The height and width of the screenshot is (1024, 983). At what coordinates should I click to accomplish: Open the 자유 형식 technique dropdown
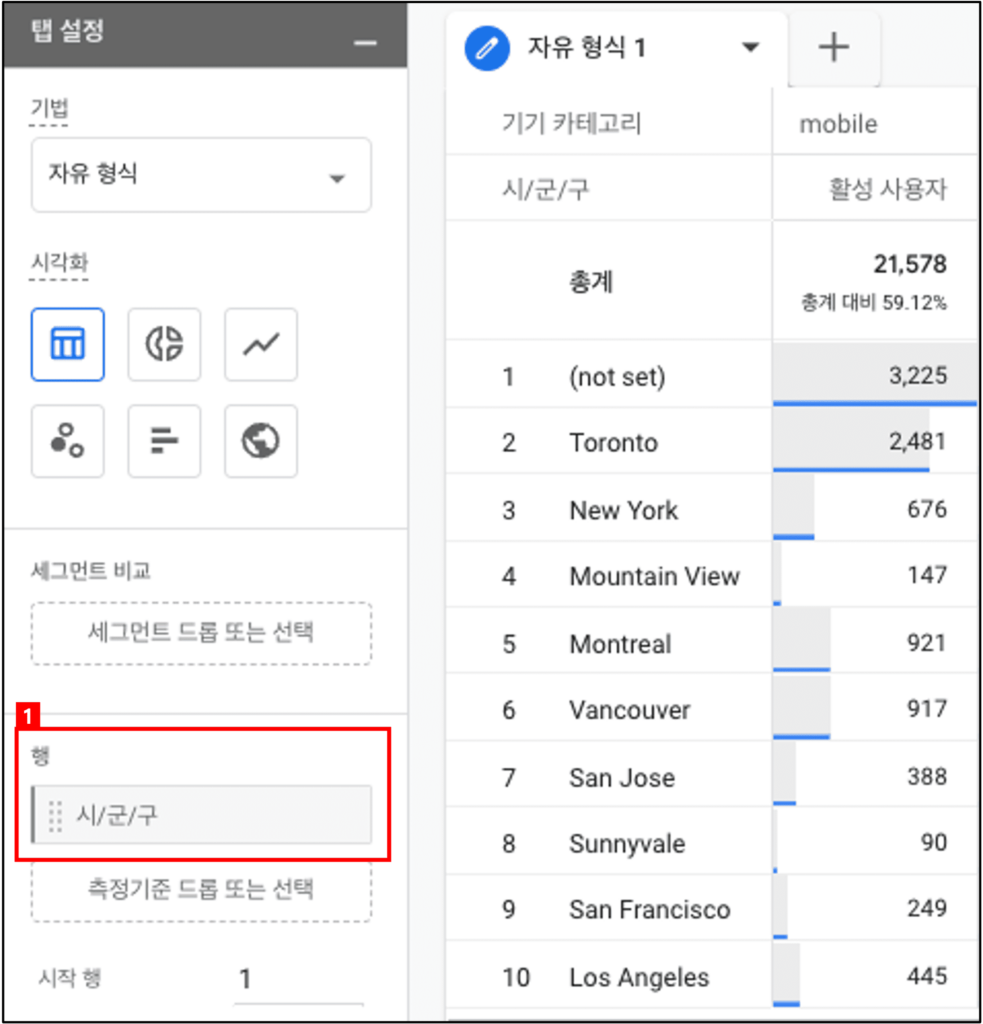[201, 175]
